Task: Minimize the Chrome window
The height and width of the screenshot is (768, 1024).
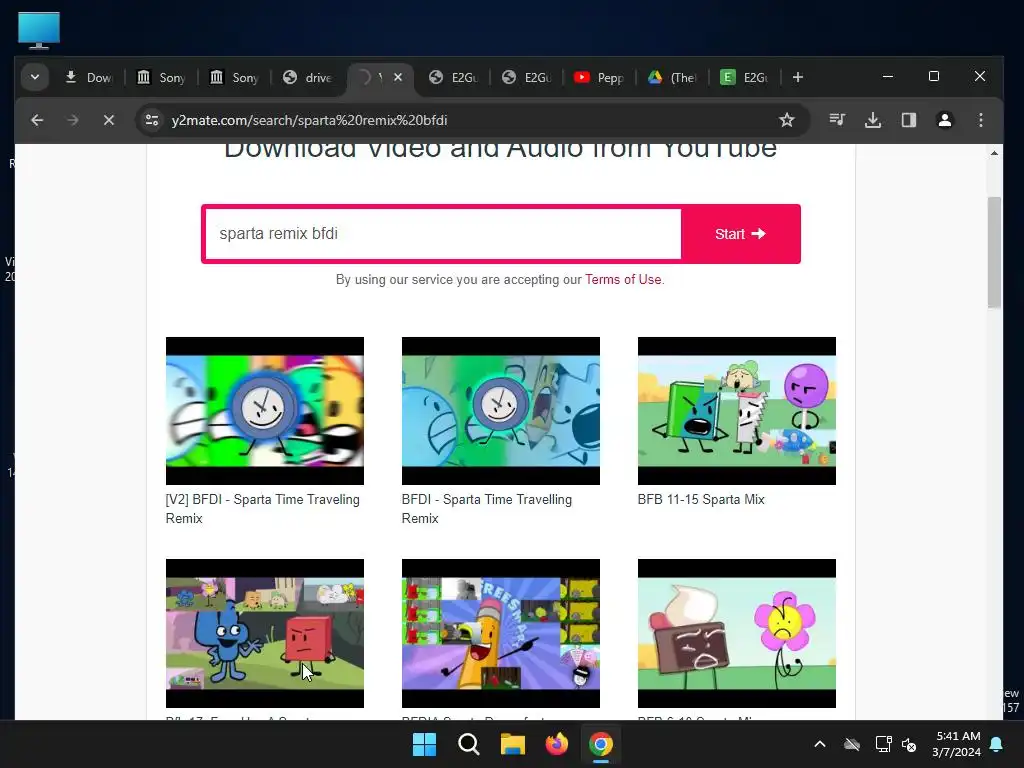Action: [x=888, y=76]
